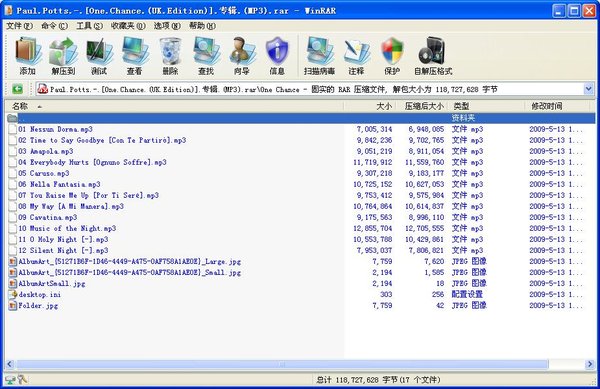Open the 命令 (Commands) menu
This screenshot has width=600, height=389.
pyautogui.click(x=54, y=26)
